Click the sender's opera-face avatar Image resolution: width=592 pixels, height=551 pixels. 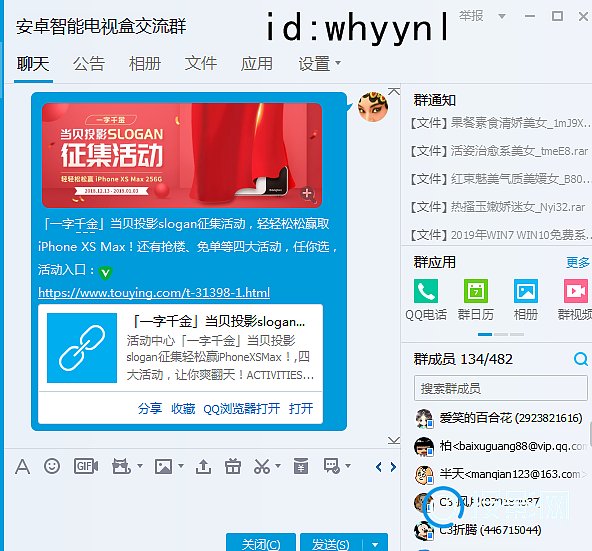tap(373, 107)
